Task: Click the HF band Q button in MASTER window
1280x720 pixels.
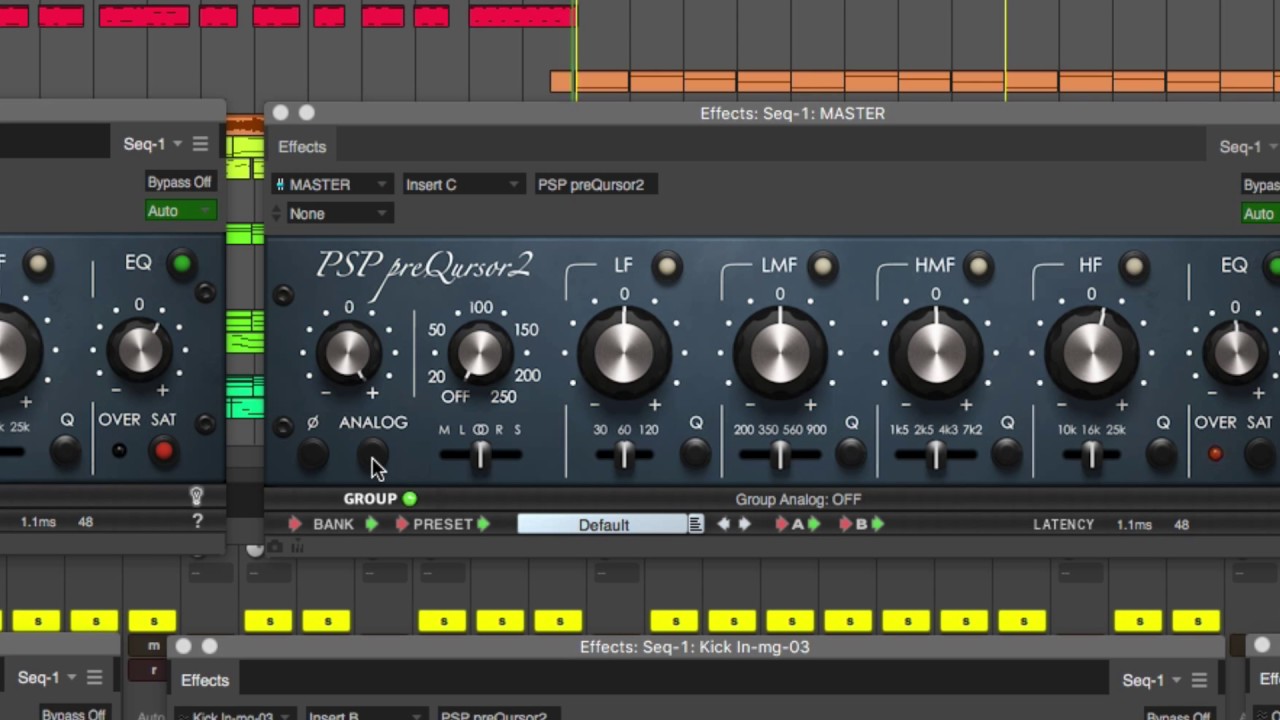Action: 1162,454
